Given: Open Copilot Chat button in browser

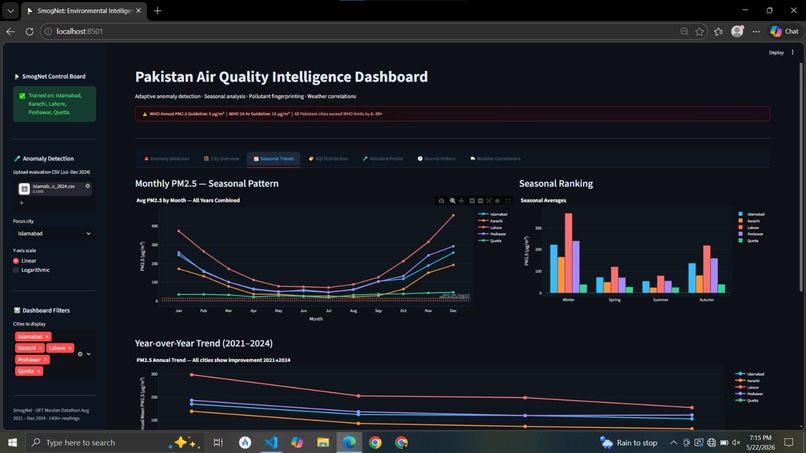Looking at the screenshot, I should pyautogui.click(x=784, y=31).
